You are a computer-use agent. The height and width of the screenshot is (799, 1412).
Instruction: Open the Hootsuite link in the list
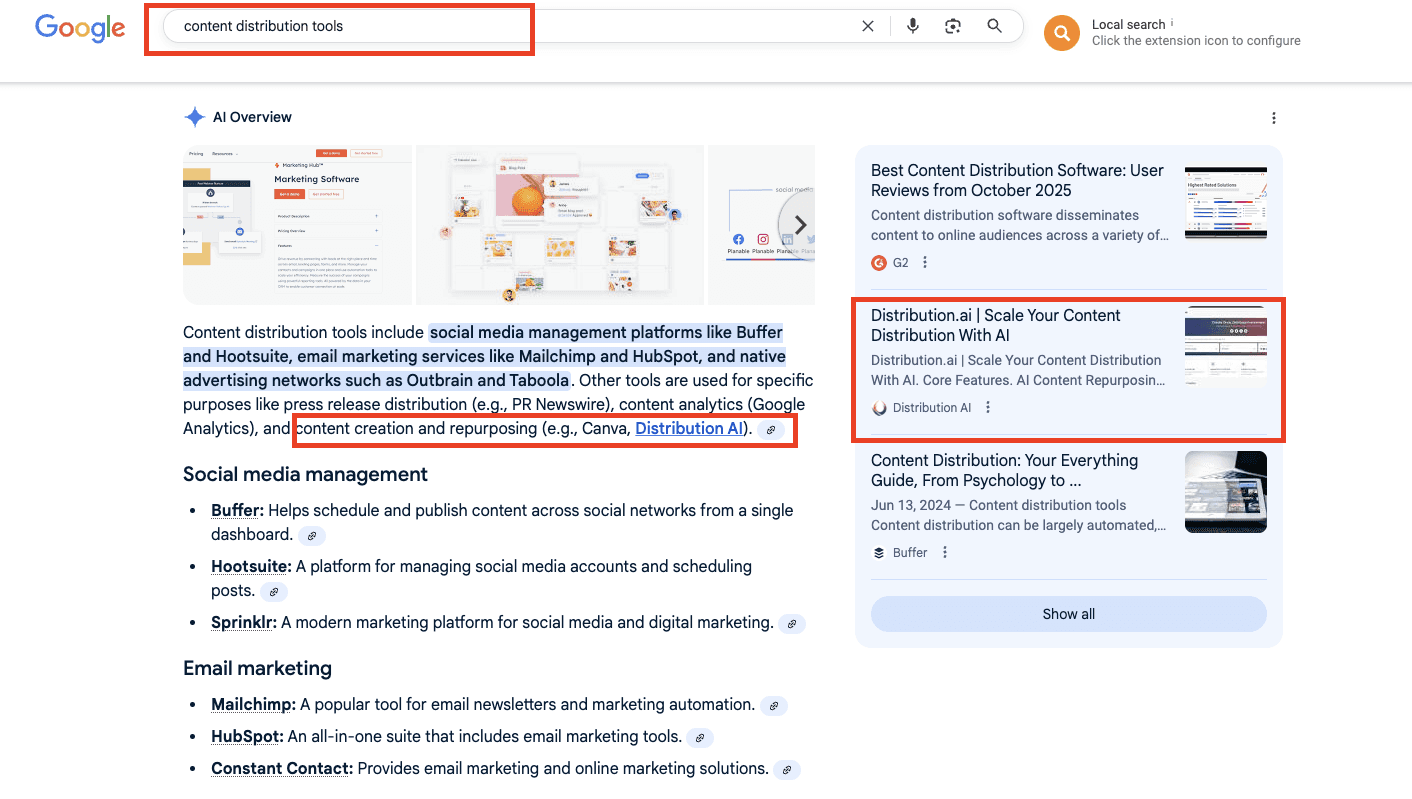[251, 566]
